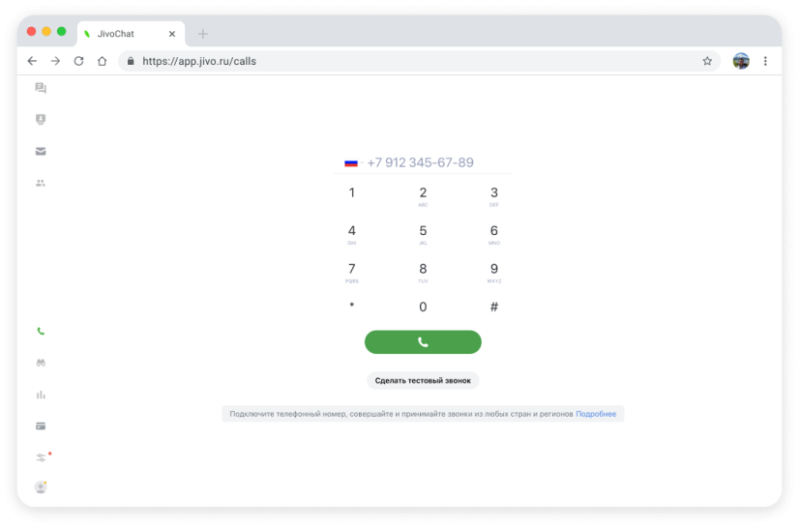Open the billing card sidebar icon

coord(41,426)
